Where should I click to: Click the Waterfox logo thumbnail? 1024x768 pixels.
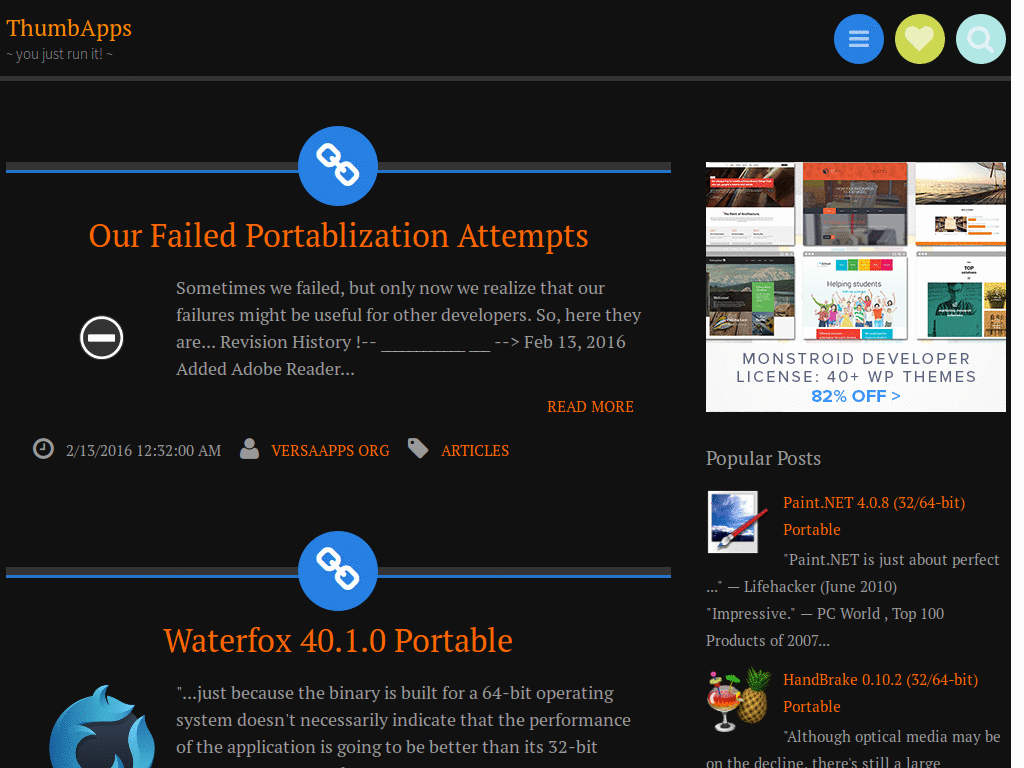pos(102,726)
